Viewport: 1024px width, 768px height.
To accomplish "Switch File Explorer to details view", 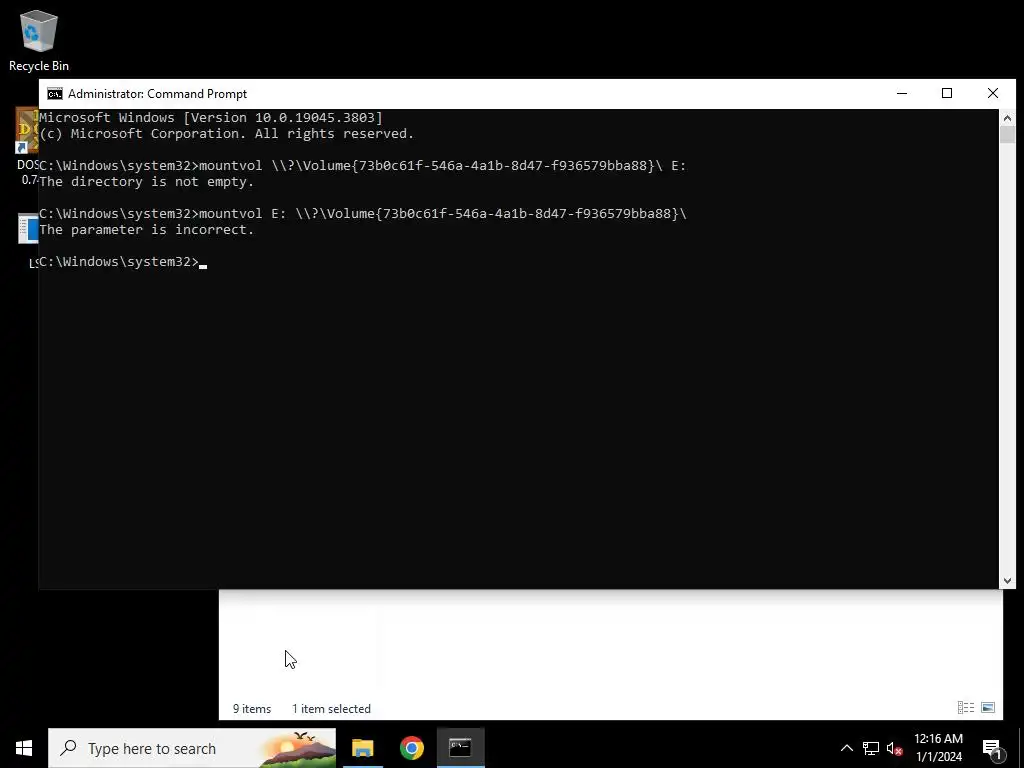I will [966, 707].
